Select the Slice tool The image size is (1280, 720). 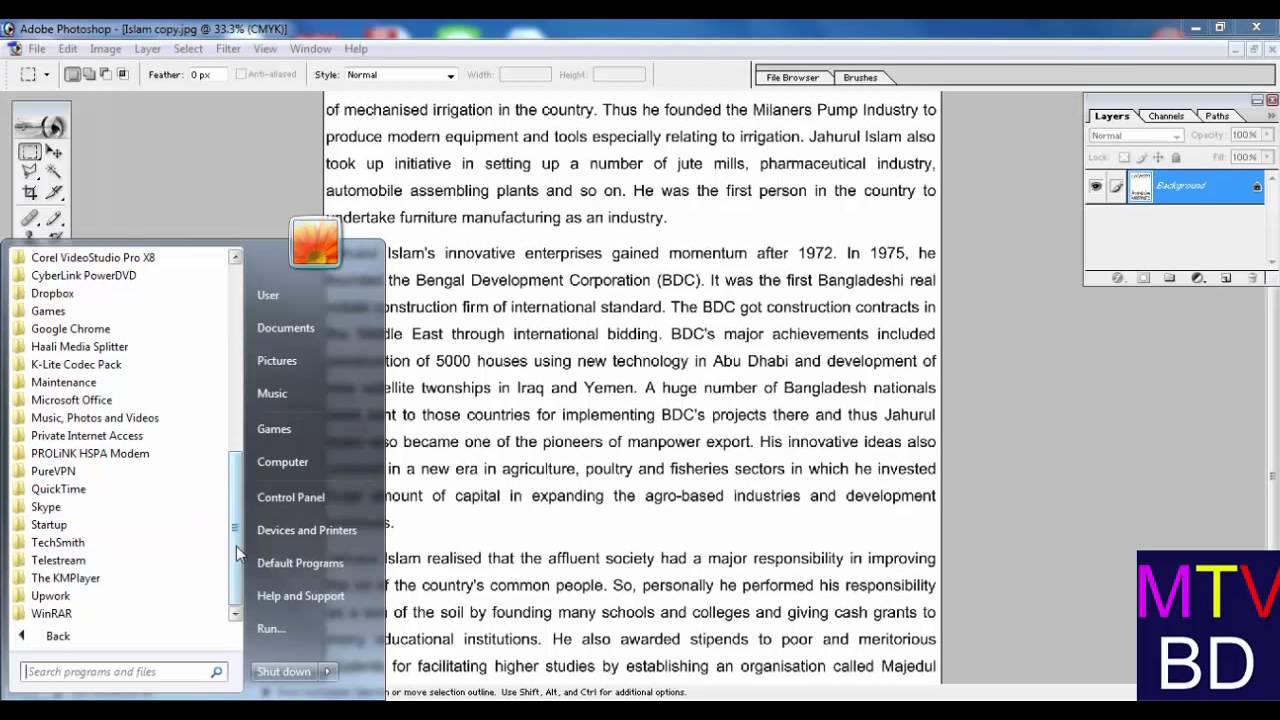click(54, 192)
